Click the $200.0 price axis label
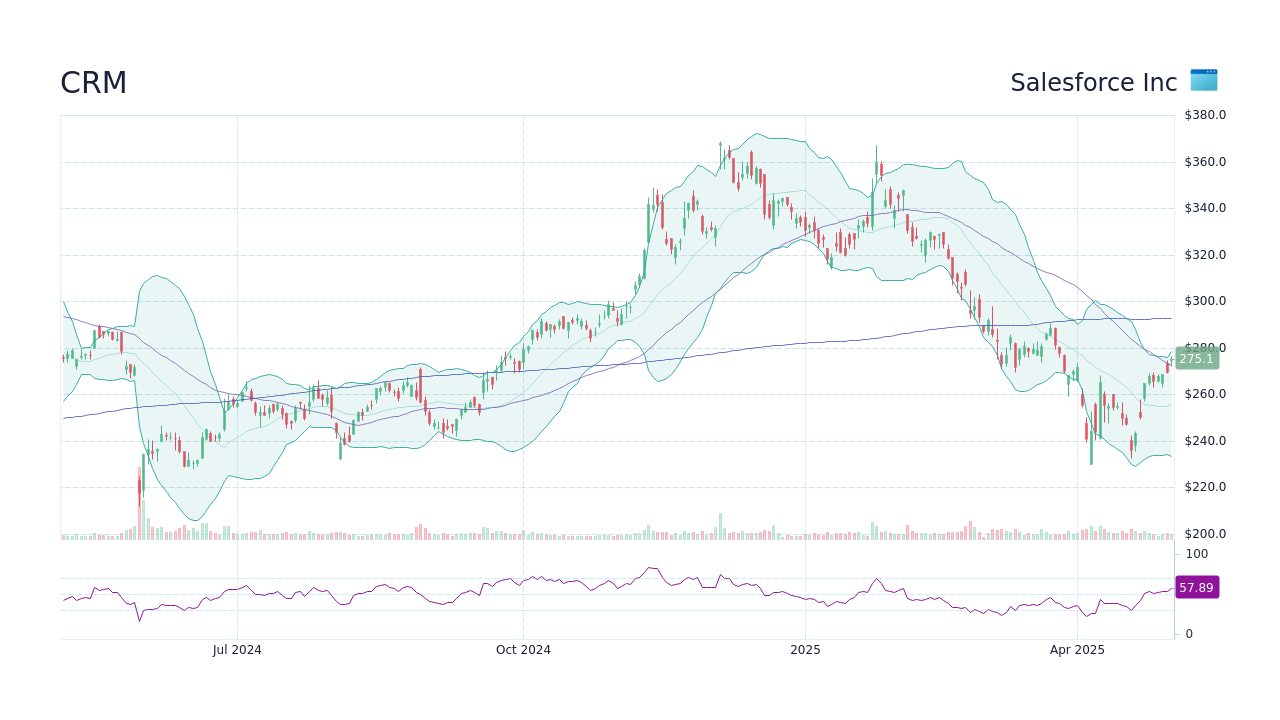This screenshot has width=1280, height=720. pyautogui.click(x=1205, y=534)
